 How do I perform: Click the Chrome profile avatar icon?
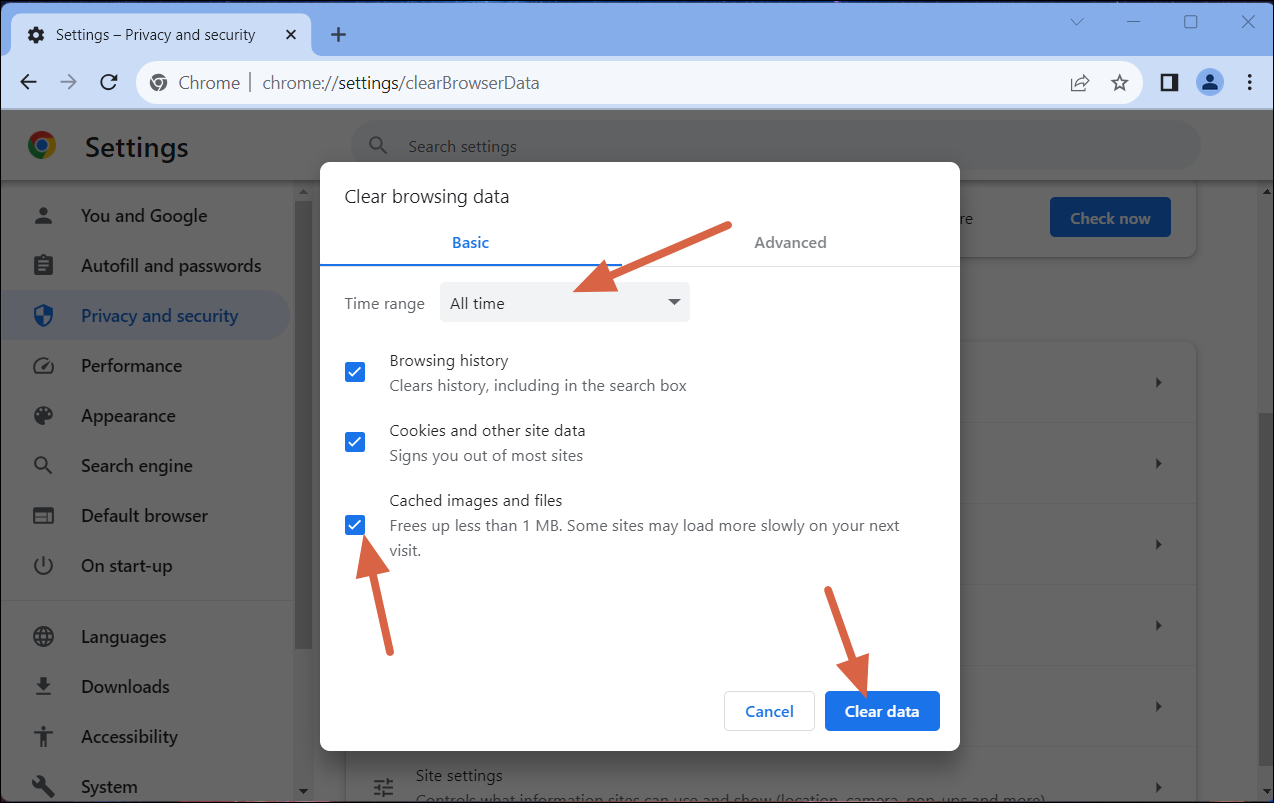(x=1209, y=83)
